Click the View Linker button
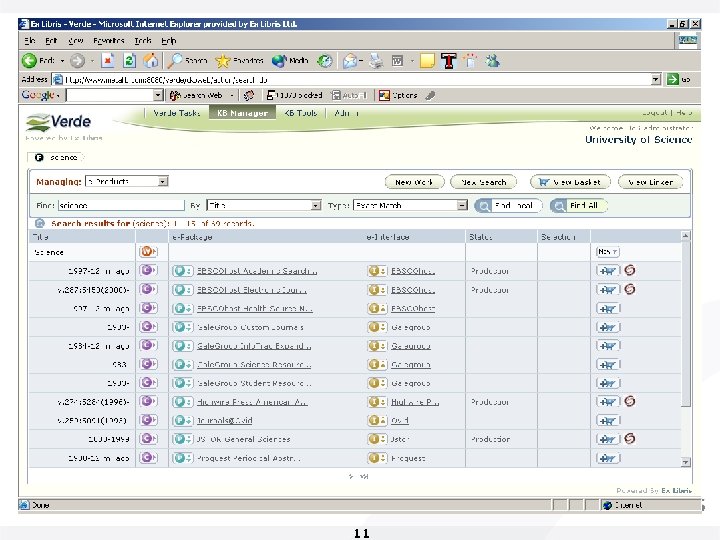This screenshot has height=540, width=720. [651, 182]
